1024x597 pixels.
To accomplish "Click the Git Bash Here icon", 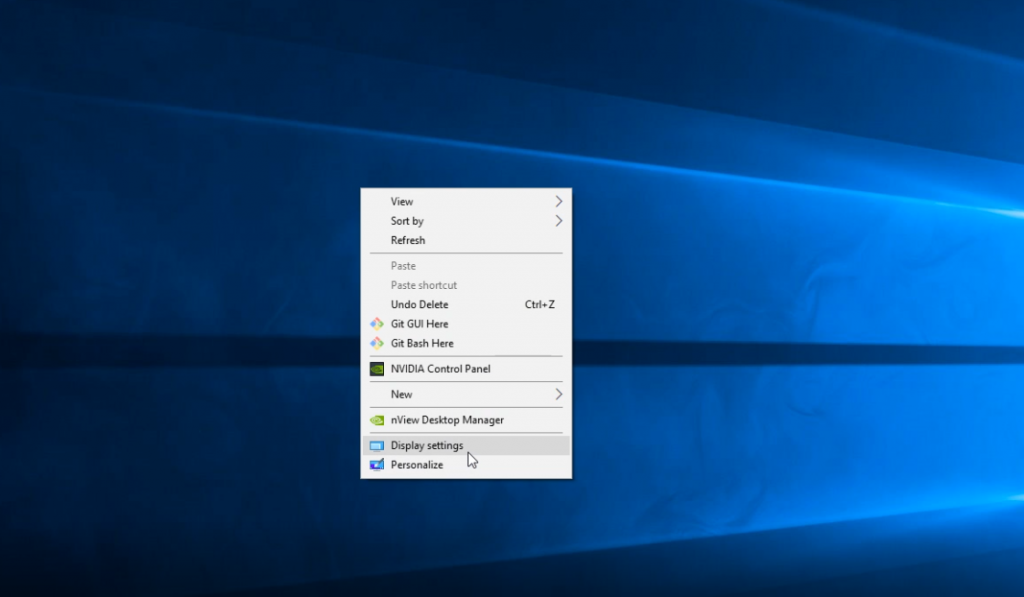I will tap(377, 343).
